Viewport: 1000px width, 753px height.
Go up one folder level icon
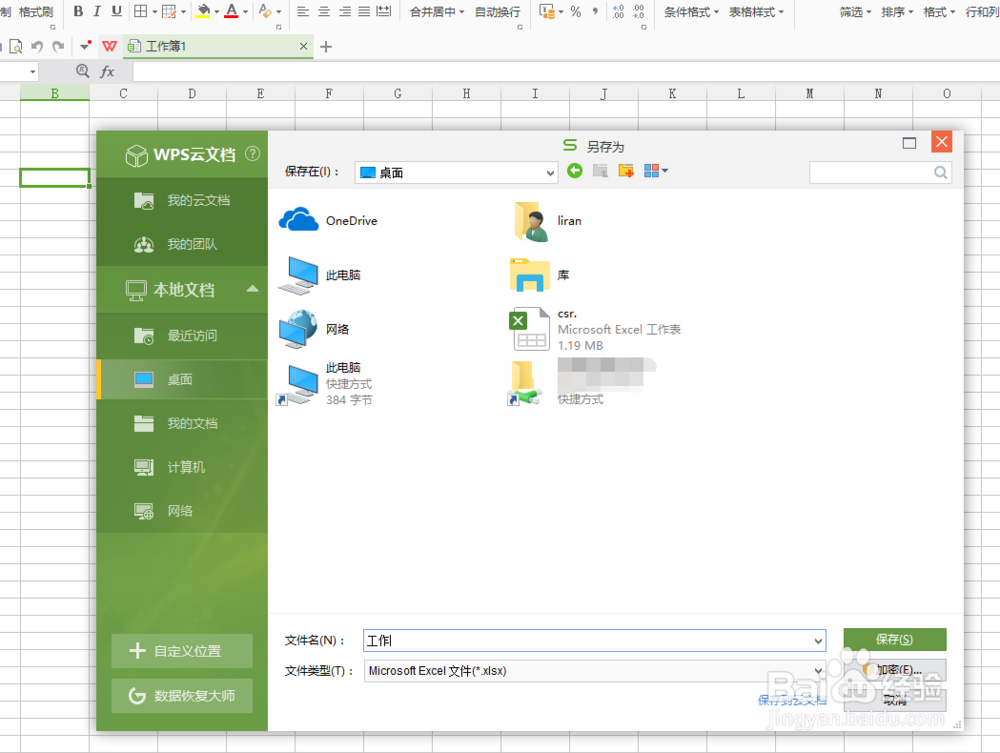[x=600, y=171]
